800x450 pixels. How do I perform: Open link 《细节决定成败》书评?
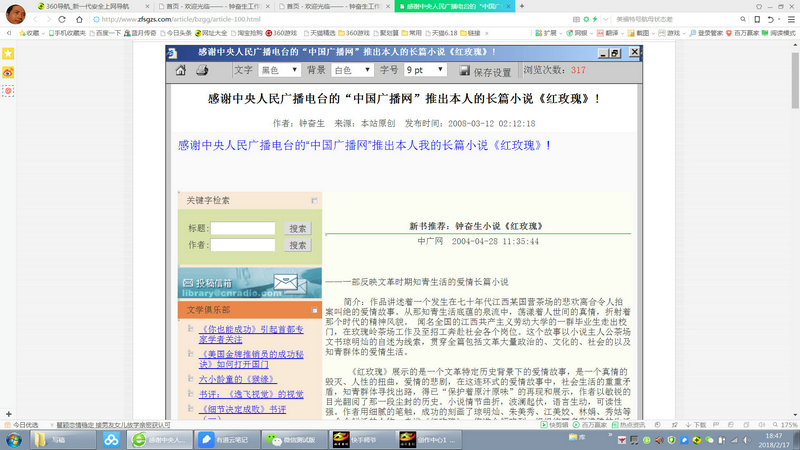pyautogui.click(x=242, y=409)
